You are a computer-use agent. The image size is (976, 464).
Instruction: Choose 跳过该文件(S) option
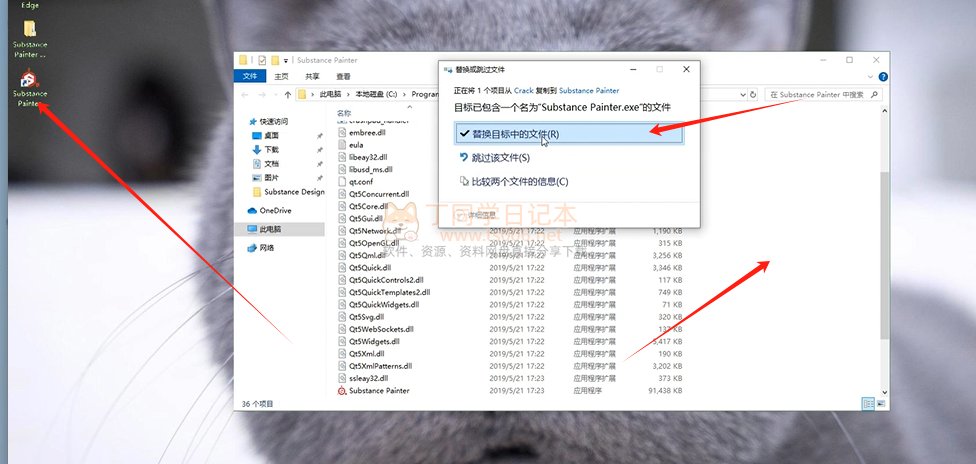coord(494,158)
